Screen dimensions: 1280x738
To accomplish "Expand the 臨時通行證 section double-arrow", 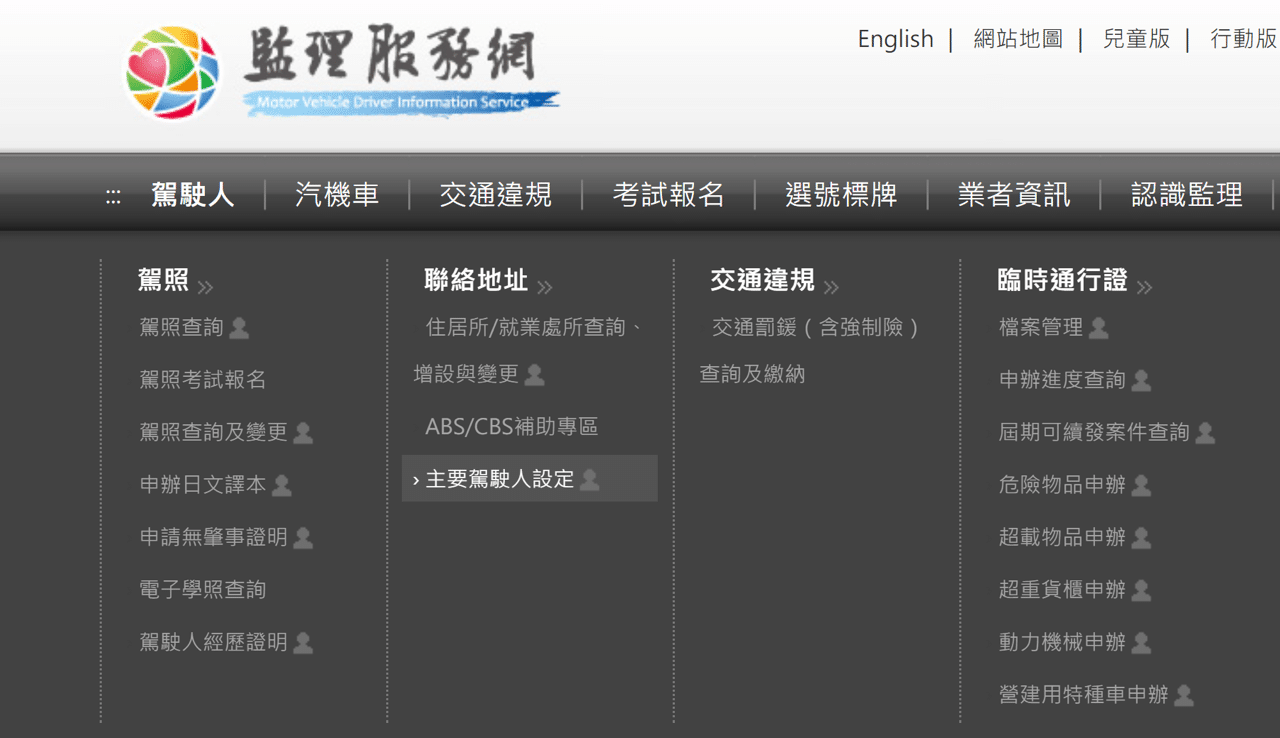I will pos(1144,288).
